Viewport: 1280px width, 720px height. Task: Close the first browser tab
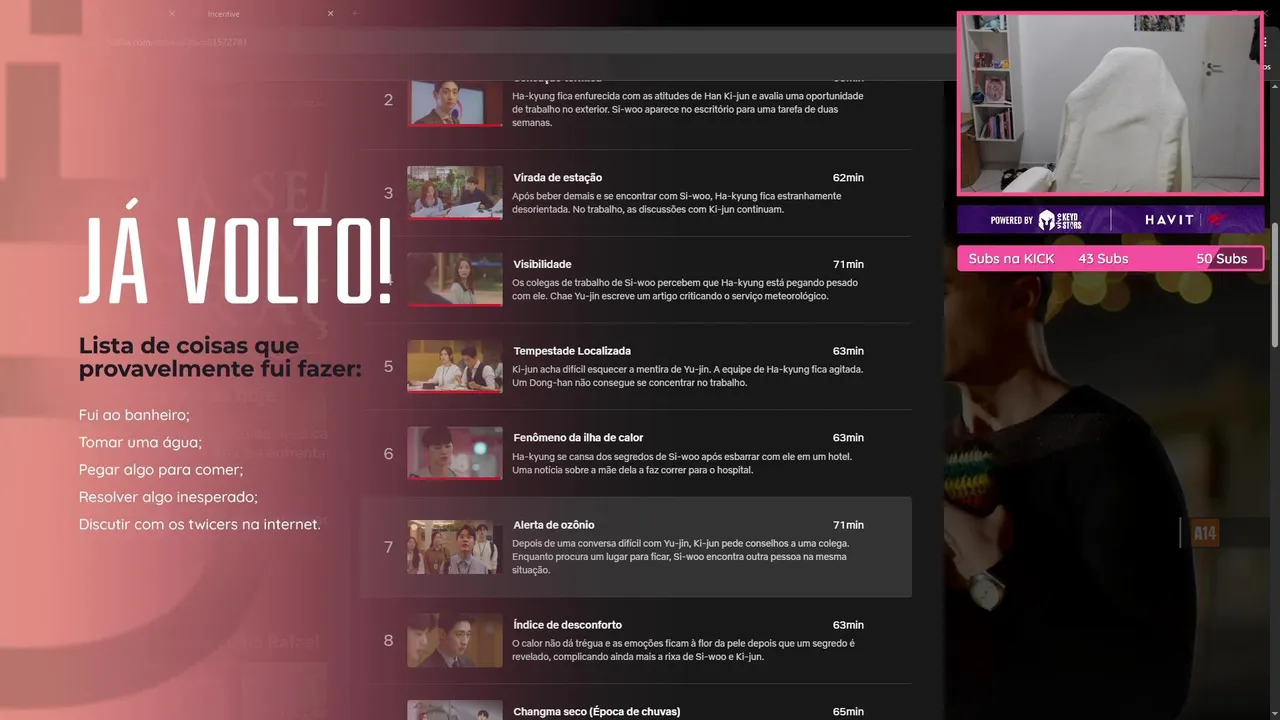[172, 14]
